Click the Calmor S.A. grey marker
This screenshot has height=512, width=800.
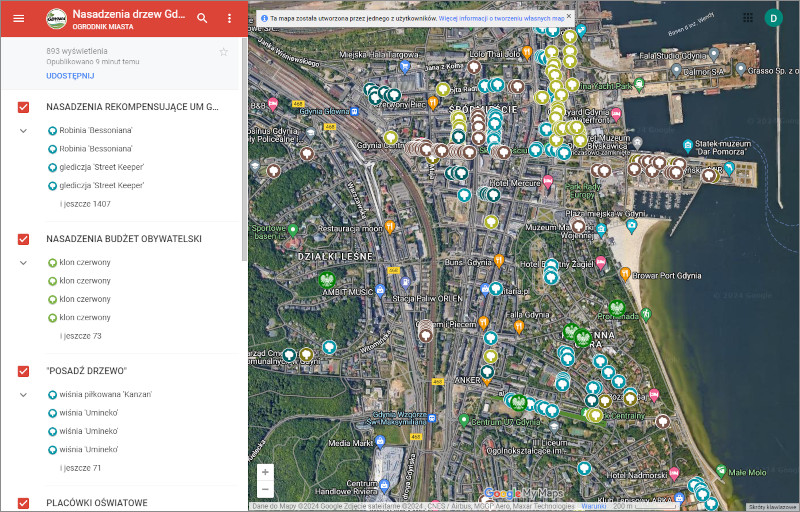(677, 69)
